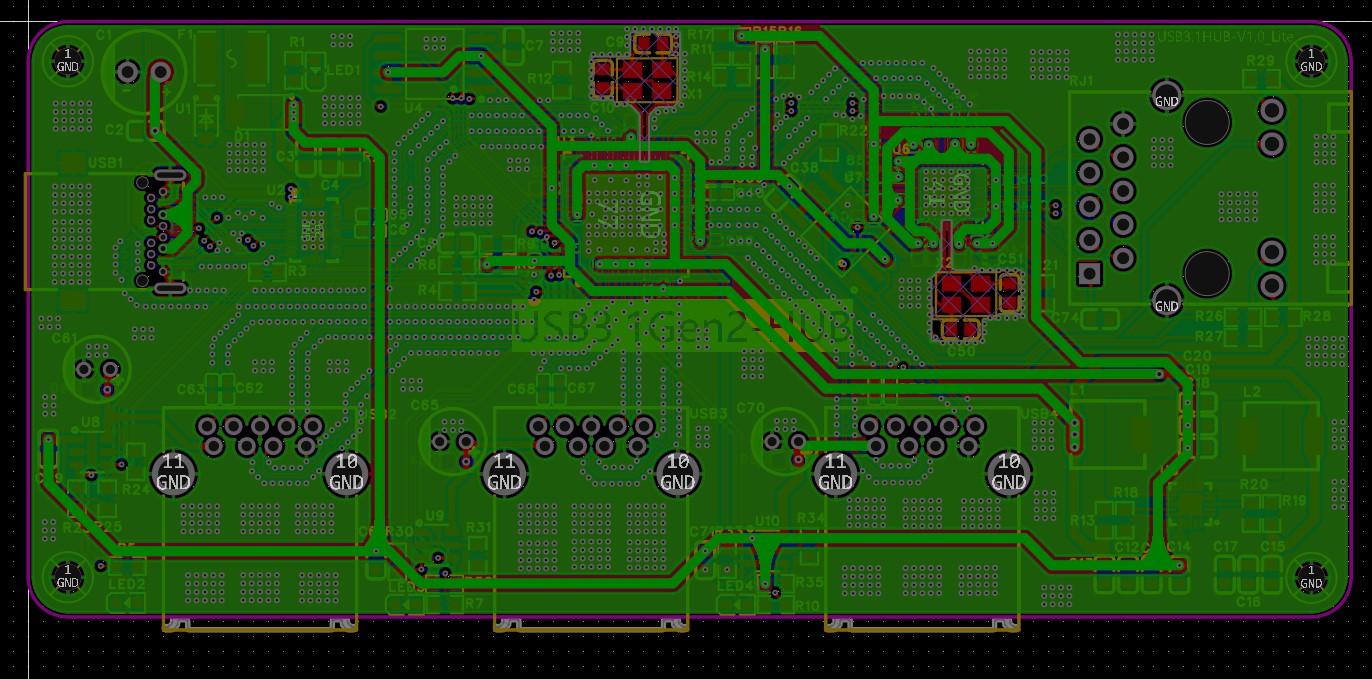Click the lower GND shield pad of RJ1
This screenshot has width=1372, height=679.
coord(1166,300)
